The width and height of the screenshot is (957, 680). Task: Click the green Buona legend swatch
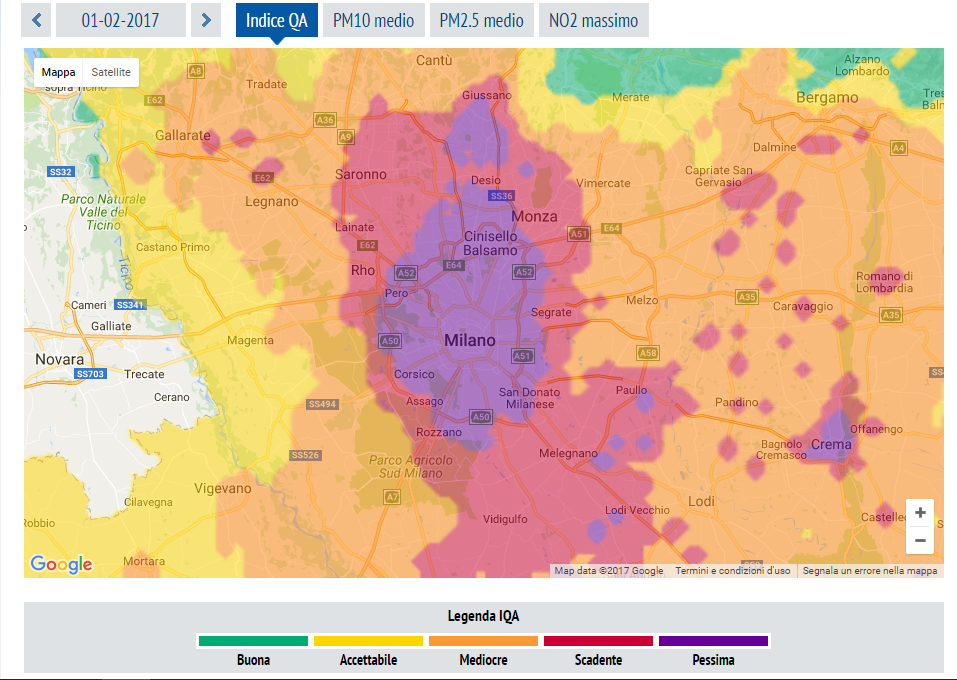253,641
